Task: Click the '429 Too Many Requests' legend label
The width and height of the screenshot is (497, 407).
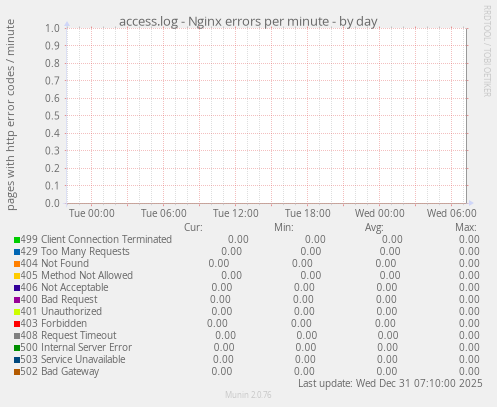Action: tap(75, 251)
